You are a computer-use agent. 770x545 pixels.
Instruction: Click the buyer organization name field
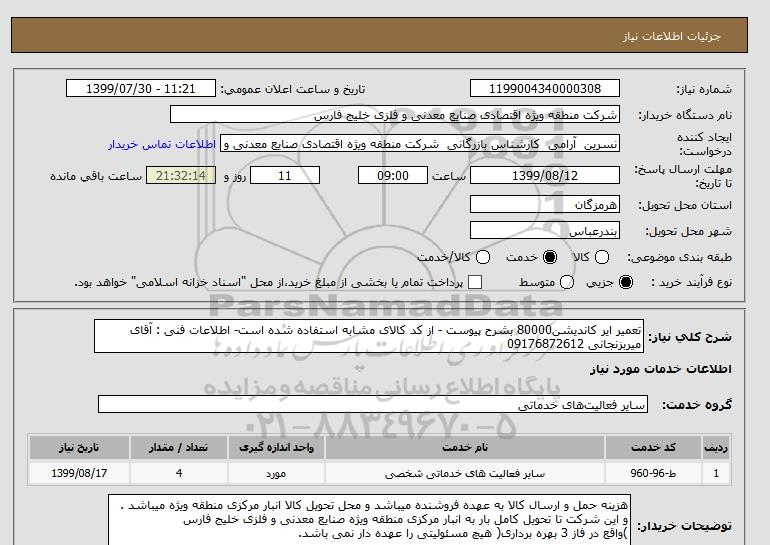coord(395,115)
